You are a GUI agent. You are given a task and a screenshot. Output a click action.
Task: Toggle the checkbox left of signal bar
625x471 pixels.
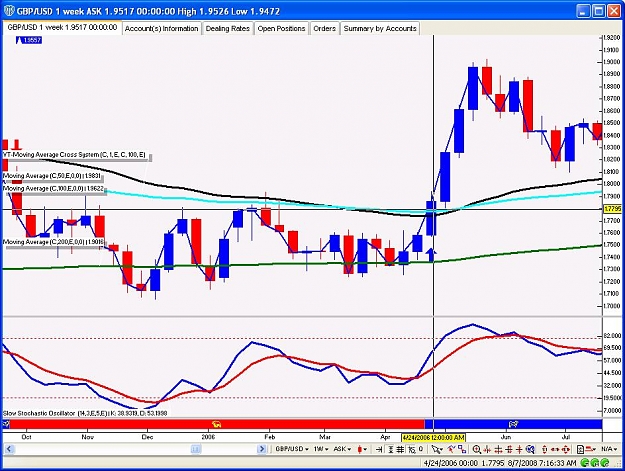[6, 424]
